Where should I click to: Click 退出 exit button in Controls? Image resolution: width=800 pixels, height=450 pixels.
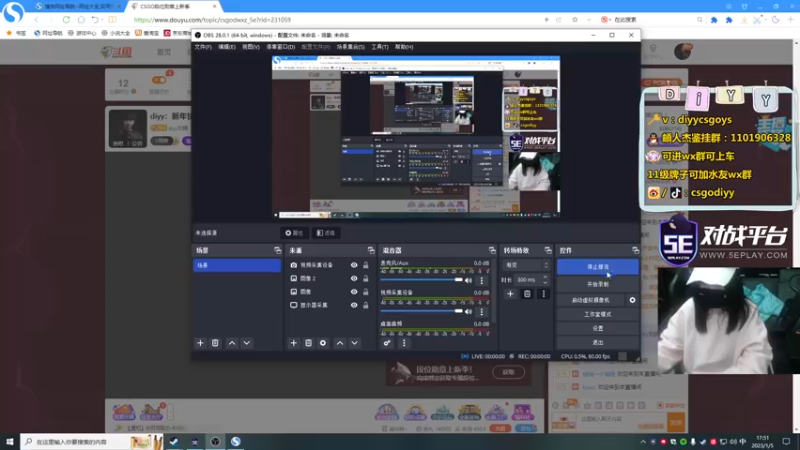tap(597, 342)
